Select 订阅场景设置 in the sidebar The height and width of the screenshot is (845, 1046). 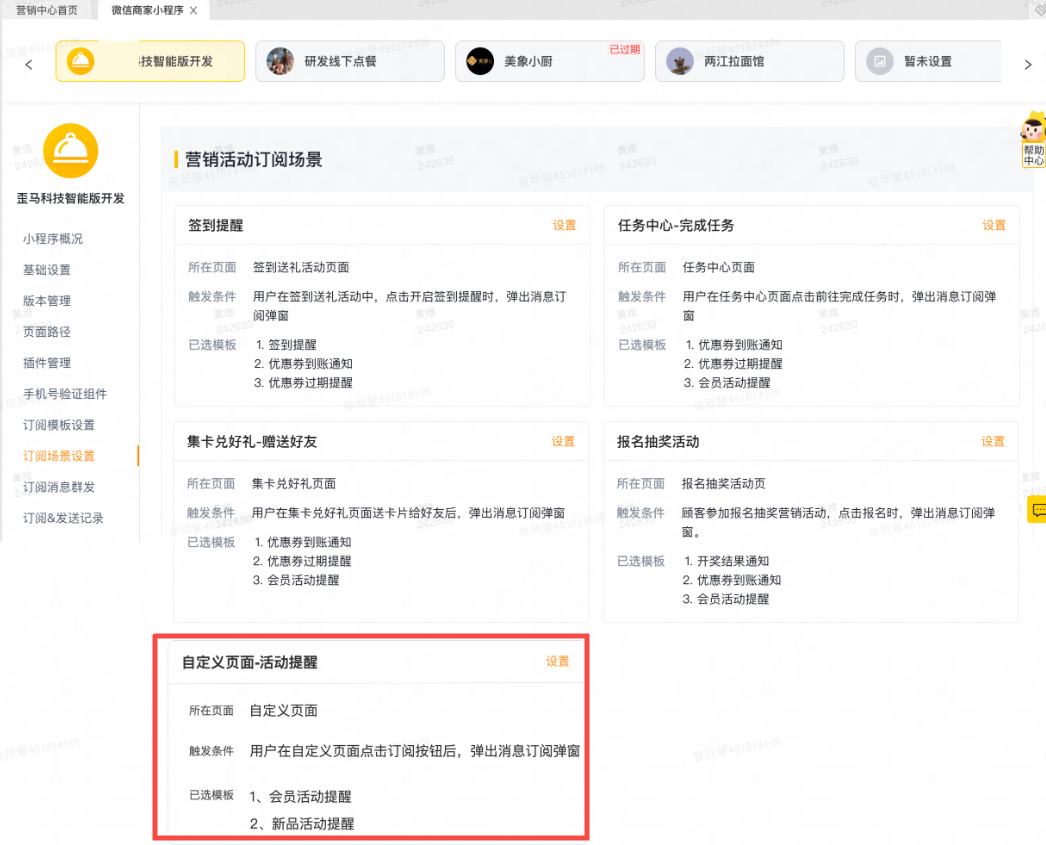pos(59,456)
